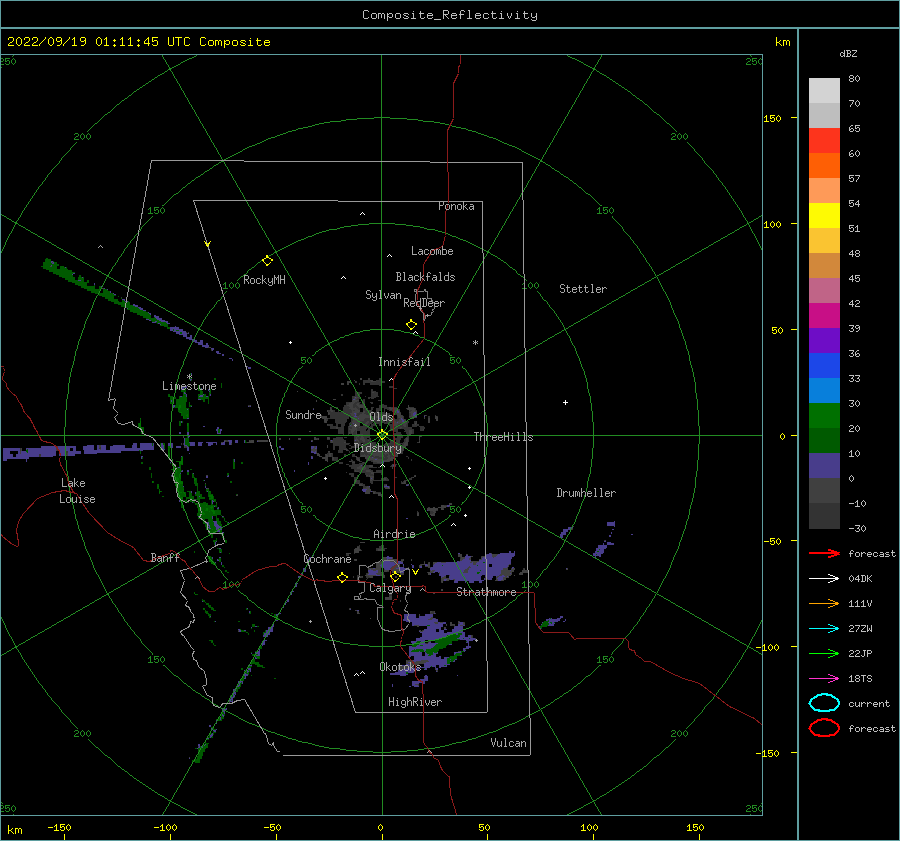
Task: Click the magenta 18TS arrow in legend
Action: click(x=824, y=679)
